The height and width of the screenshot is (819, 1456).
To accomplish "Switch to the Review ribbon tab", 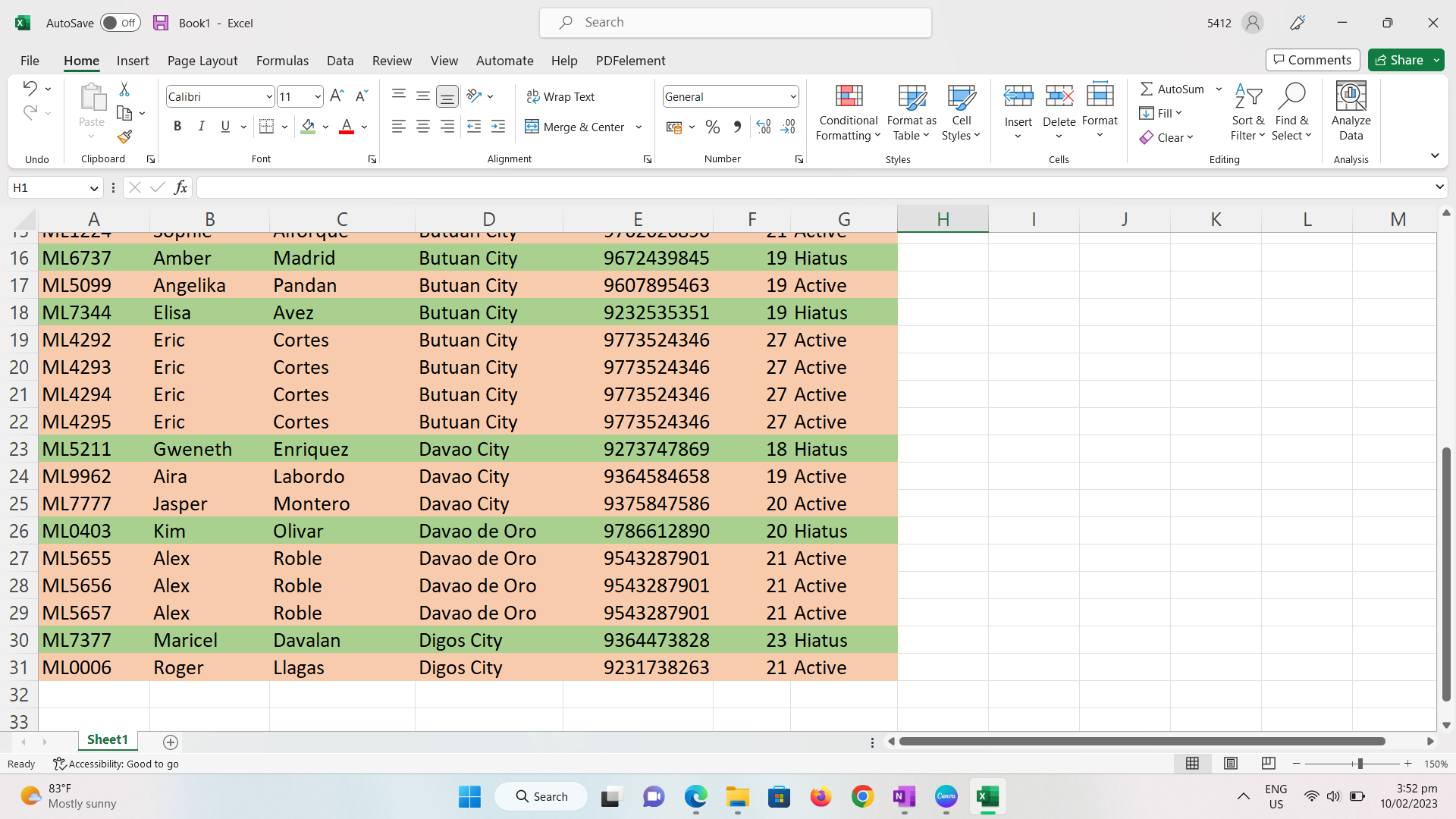I will (392, 61).
